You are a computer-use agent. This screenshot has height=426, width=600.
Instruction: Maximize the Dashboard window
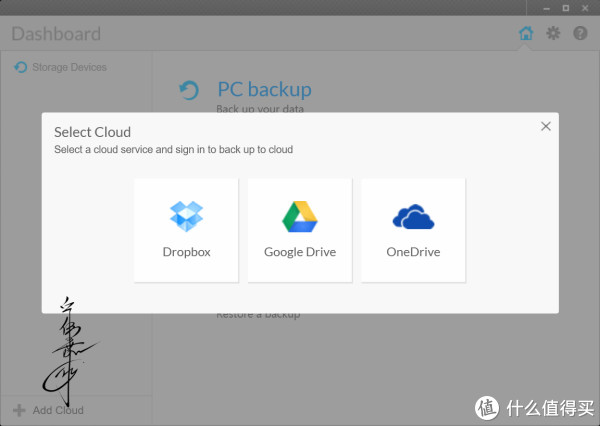566,8
